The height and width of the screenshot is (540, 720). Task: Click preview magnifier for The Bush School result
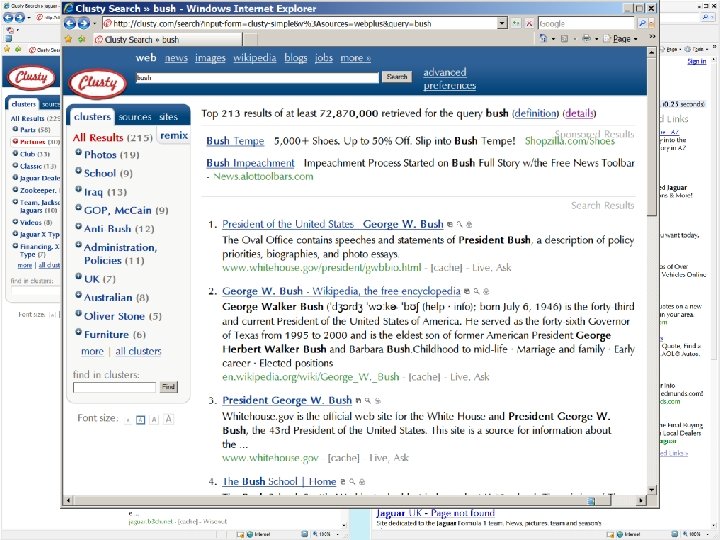pyautogui.click(x=352, y=482)
